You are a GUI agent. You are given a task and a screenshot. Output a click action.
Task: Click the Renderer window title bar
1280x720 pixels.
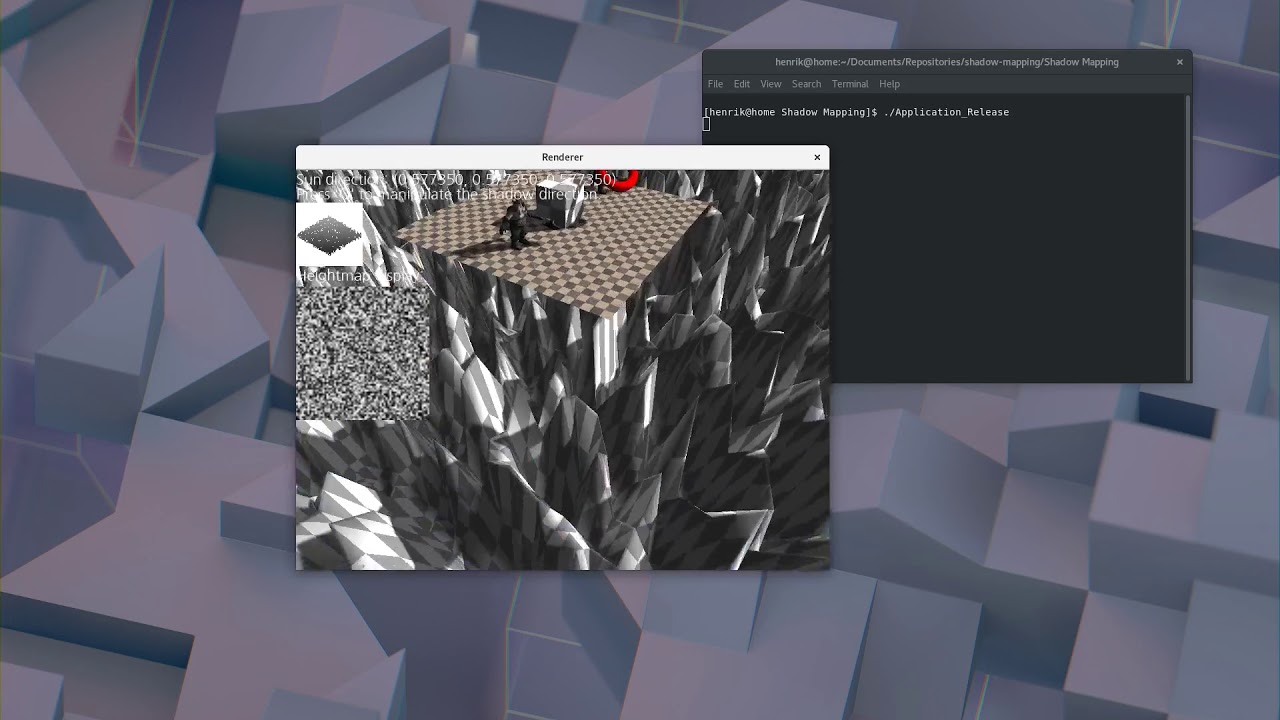pos(562,157)
